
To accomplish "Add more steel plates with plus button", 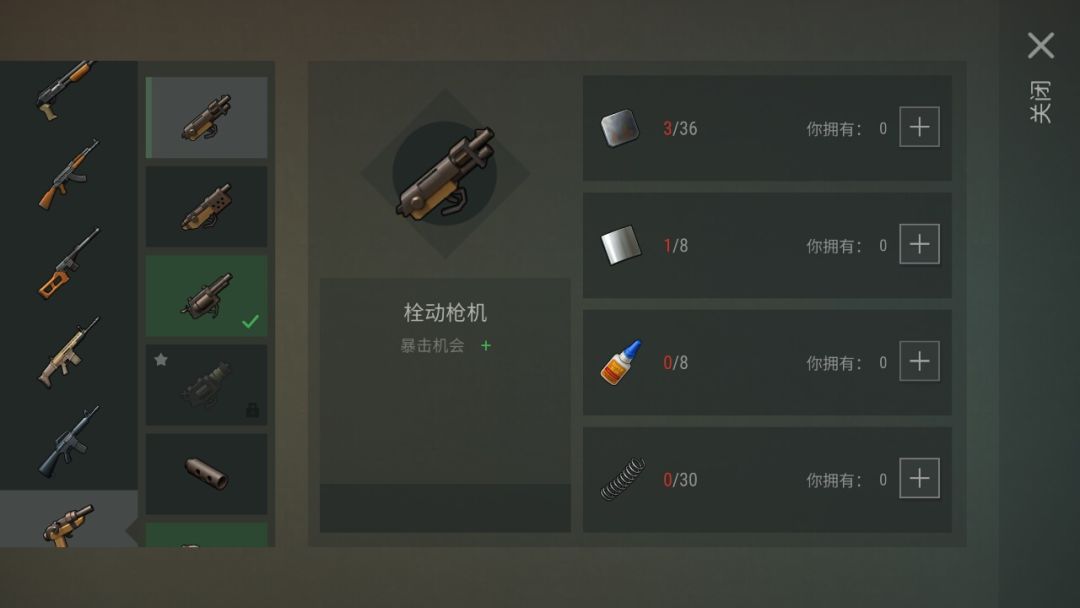I will pos(920,127).
